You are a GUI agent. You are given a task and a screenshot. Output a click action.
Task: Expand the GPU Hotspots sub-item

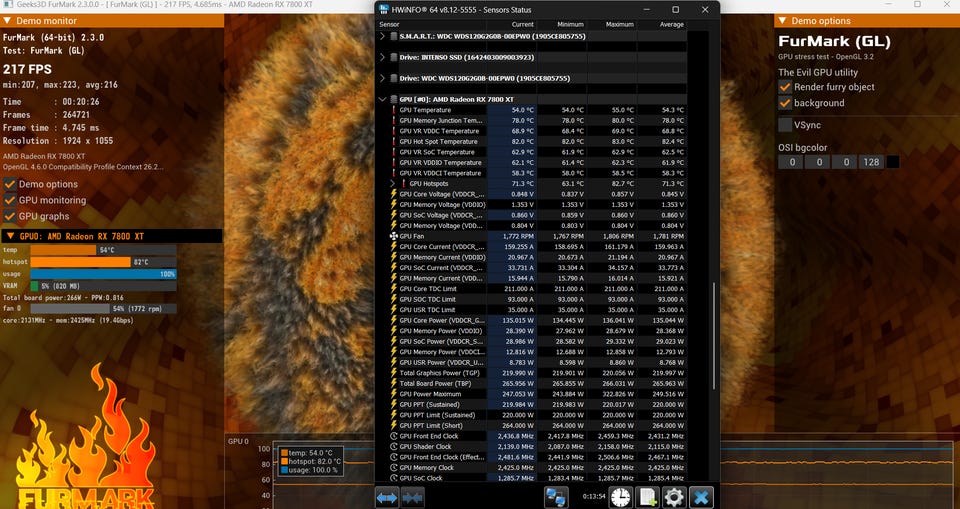pos(392,183)
